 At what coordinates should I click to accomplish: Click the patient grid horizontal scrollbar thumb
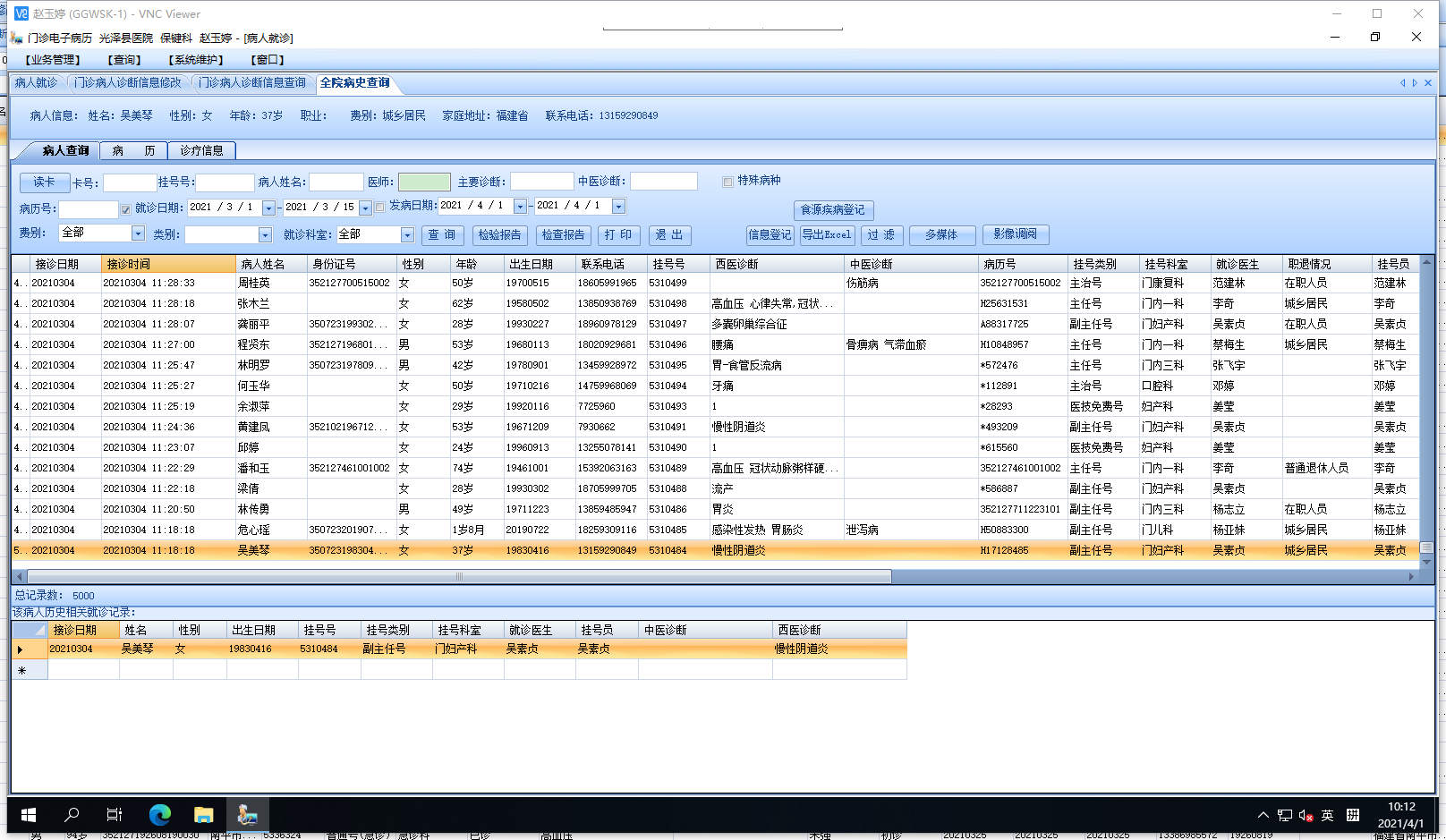[x=459, y=577]
